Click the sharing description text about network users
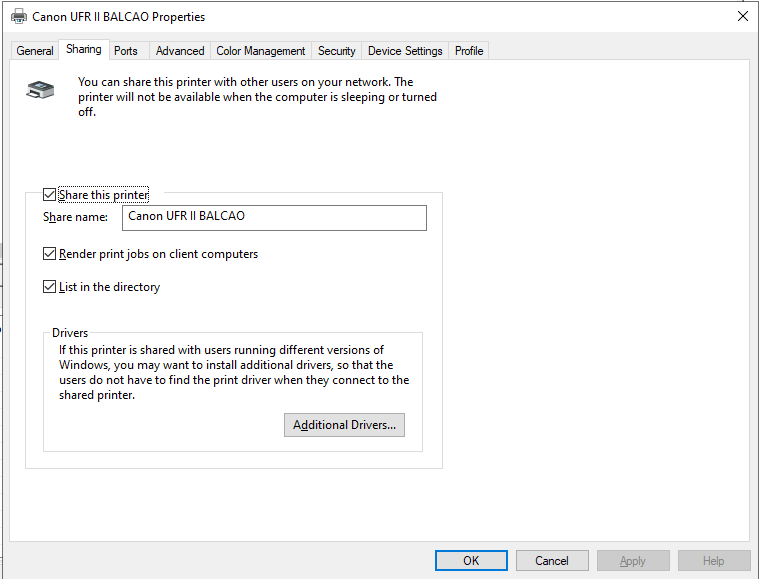 pos(258,97)
